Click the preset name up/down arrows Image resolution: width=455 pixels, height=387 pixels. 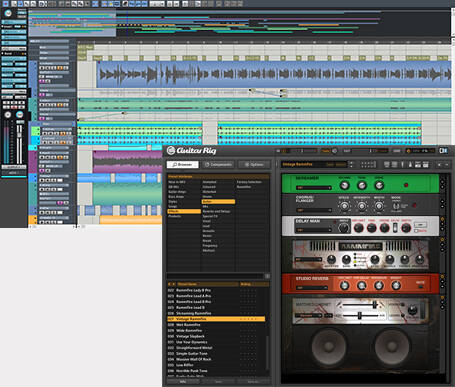click(350, 164)
